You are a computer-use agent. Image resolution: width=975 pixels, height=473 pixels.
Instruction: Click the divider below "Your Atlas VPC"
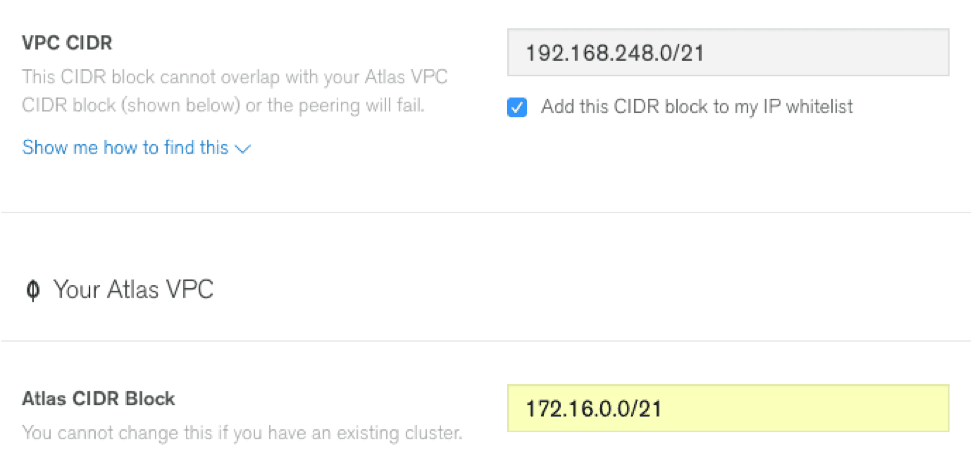[487, 341]
